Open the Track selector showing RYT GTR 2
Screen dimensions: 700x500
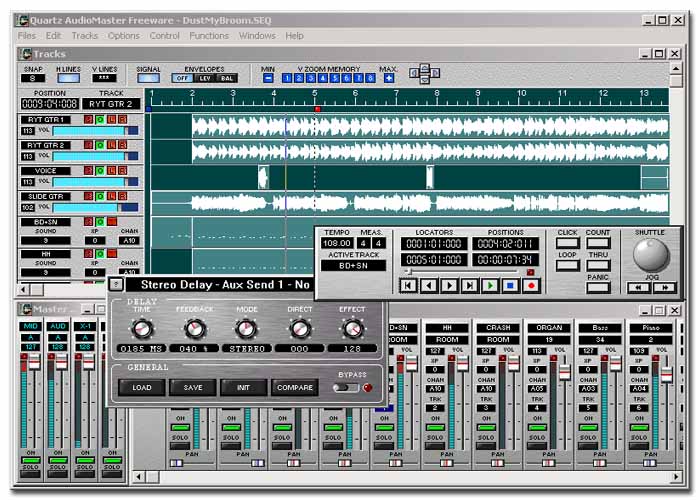pos(111,104)
